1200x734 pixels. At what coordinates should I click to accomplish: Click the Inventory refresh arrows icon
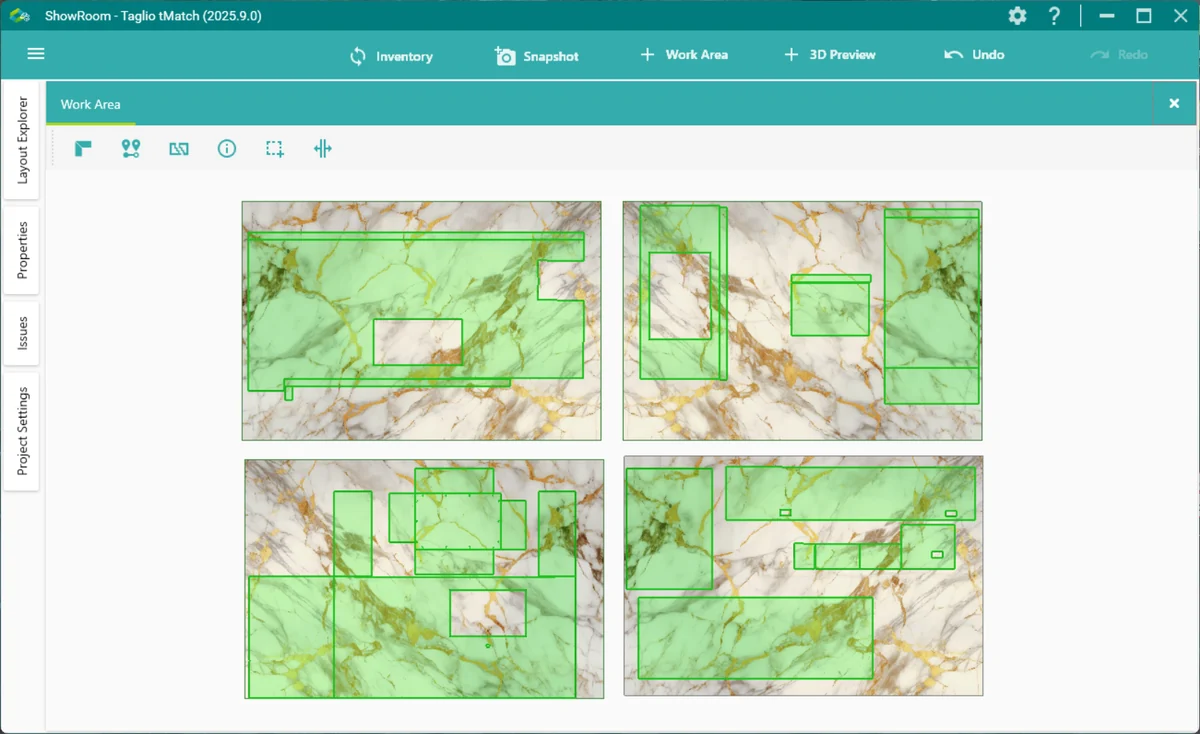358,56
